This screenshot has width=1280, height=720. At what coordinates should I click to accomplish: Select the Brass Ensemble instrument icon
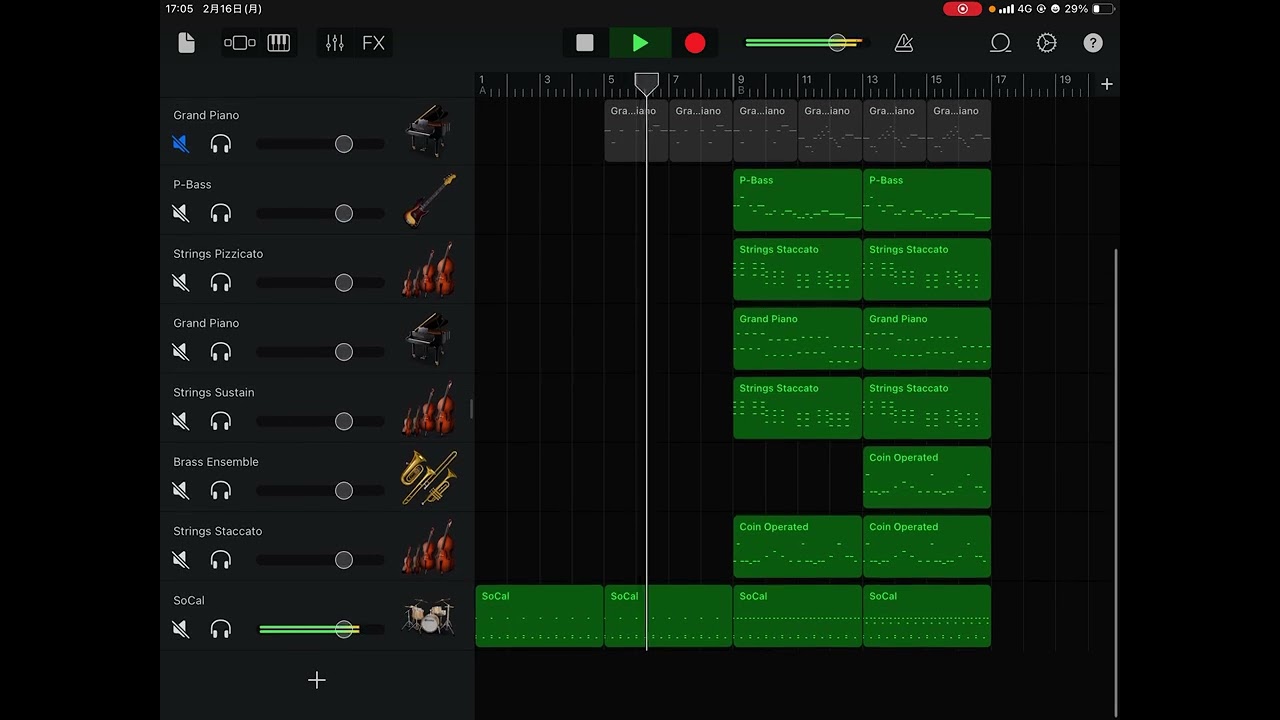tap(430, 477)
